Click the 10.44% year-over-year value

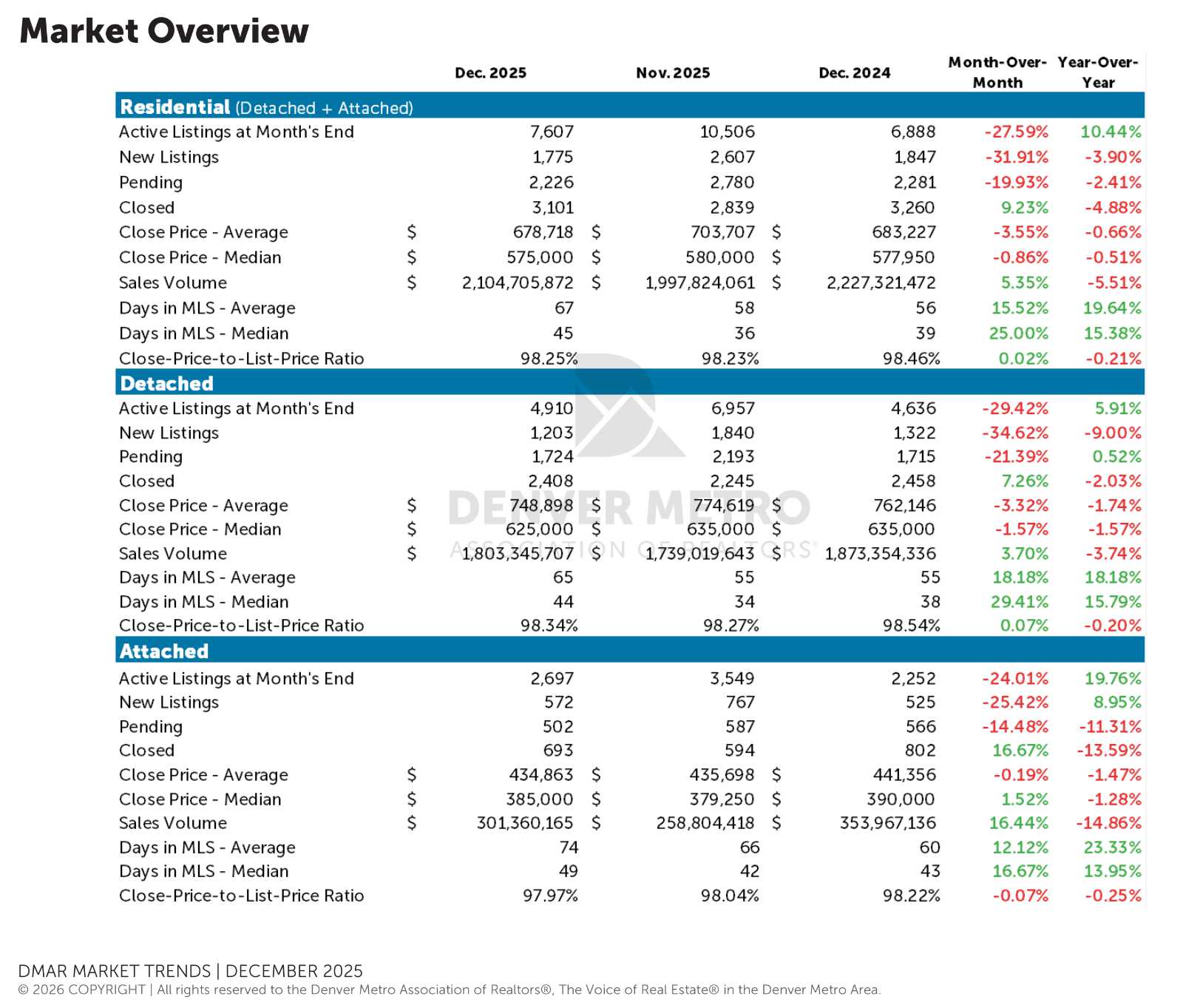[1111, 132]
